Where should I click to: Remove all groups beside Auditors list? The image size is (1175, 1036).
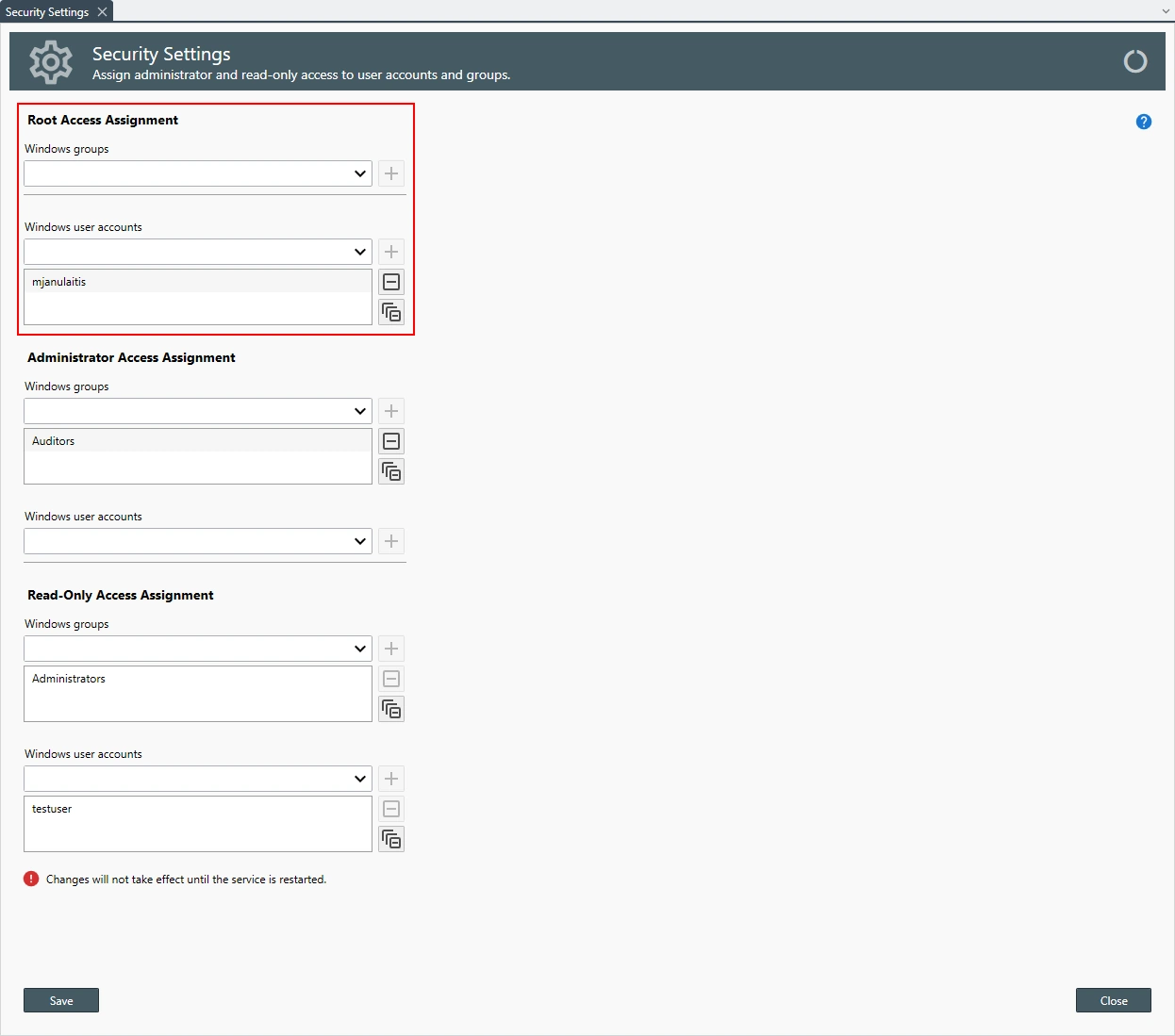click(x=391, y=471)
